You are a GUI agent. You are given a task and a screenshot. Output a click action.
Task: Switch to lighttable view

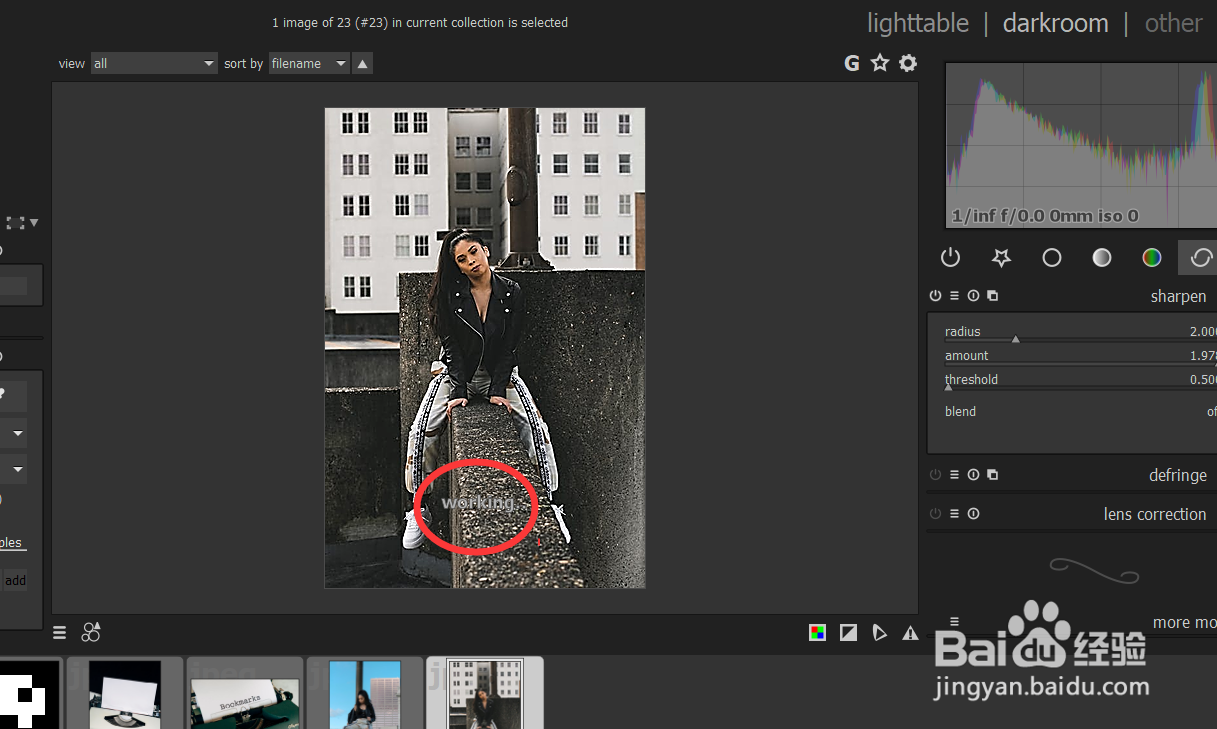pyautogui.click(x=918, y=23)
